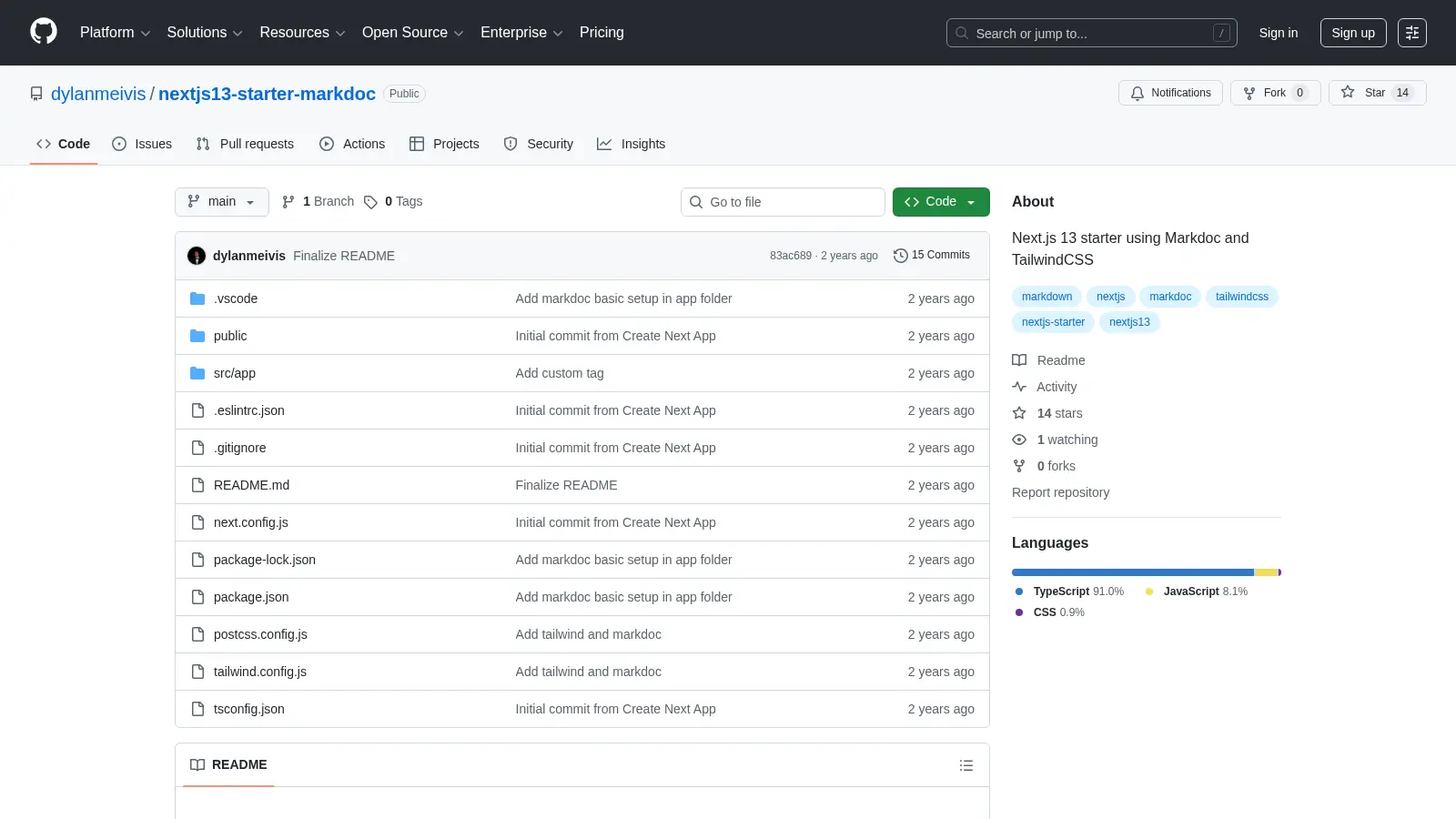Click the repository icon beside dylanmeivis
Screen dimensions: 1456x819
[x=36, y=94]
